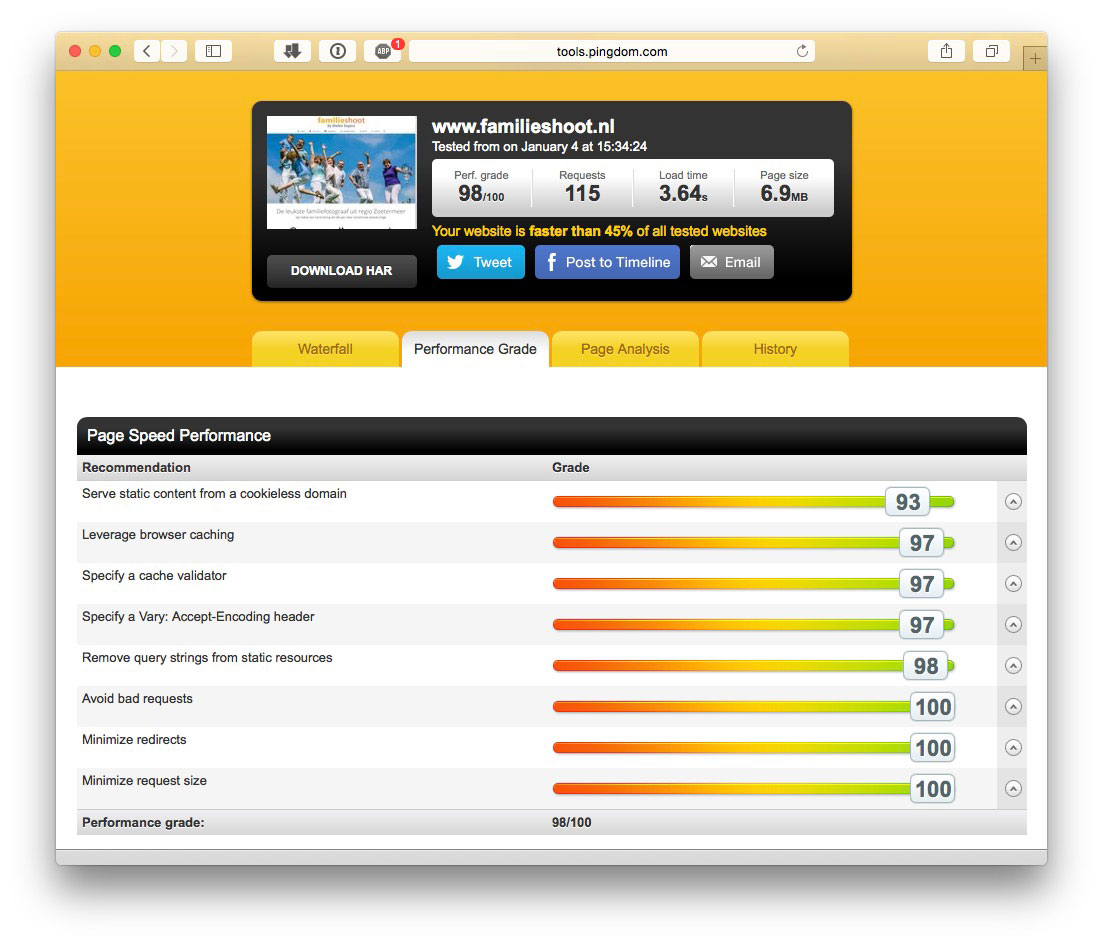Open the Safari share menu
This screenshot has width=1103, height=945.
pos(946,51)
